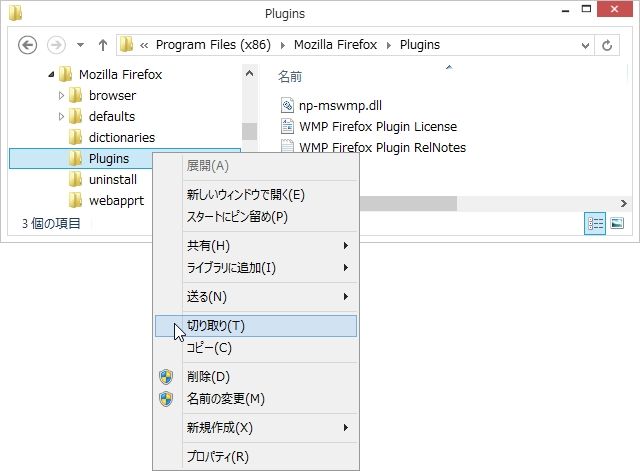Minimize the Plugins window
The image size is (640, 471).
click(565, 11)
